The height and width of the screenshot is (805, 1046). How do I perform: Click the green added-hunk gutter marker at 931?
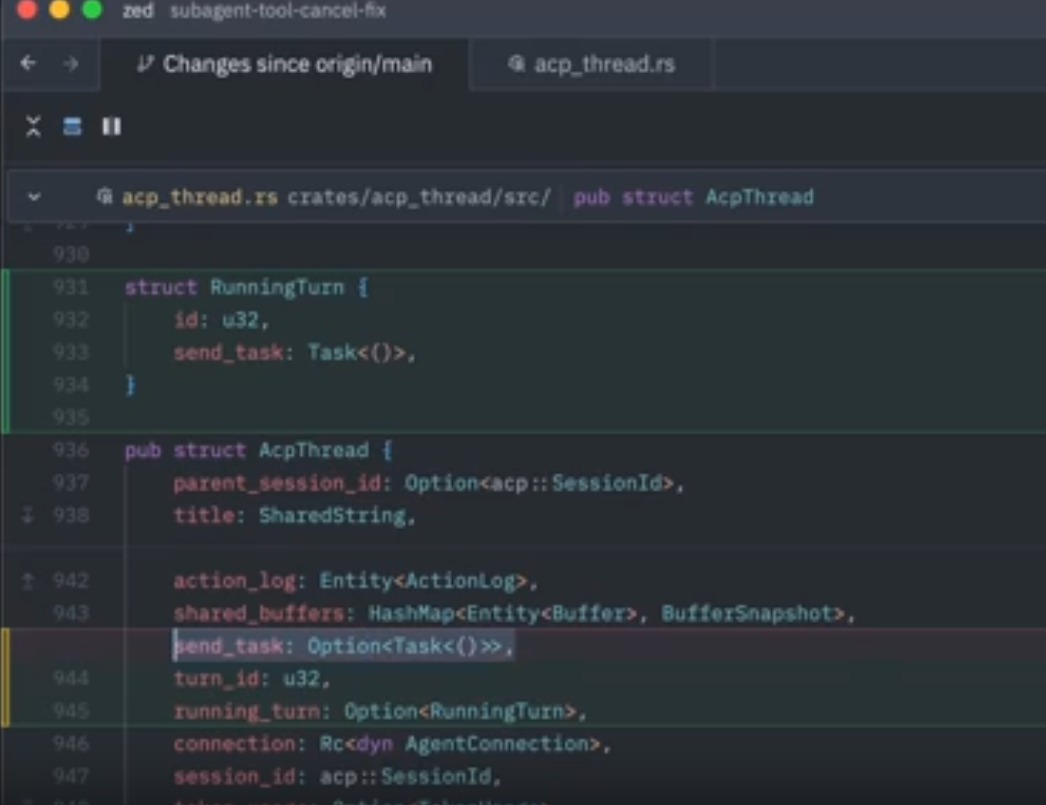pos(5,351)
